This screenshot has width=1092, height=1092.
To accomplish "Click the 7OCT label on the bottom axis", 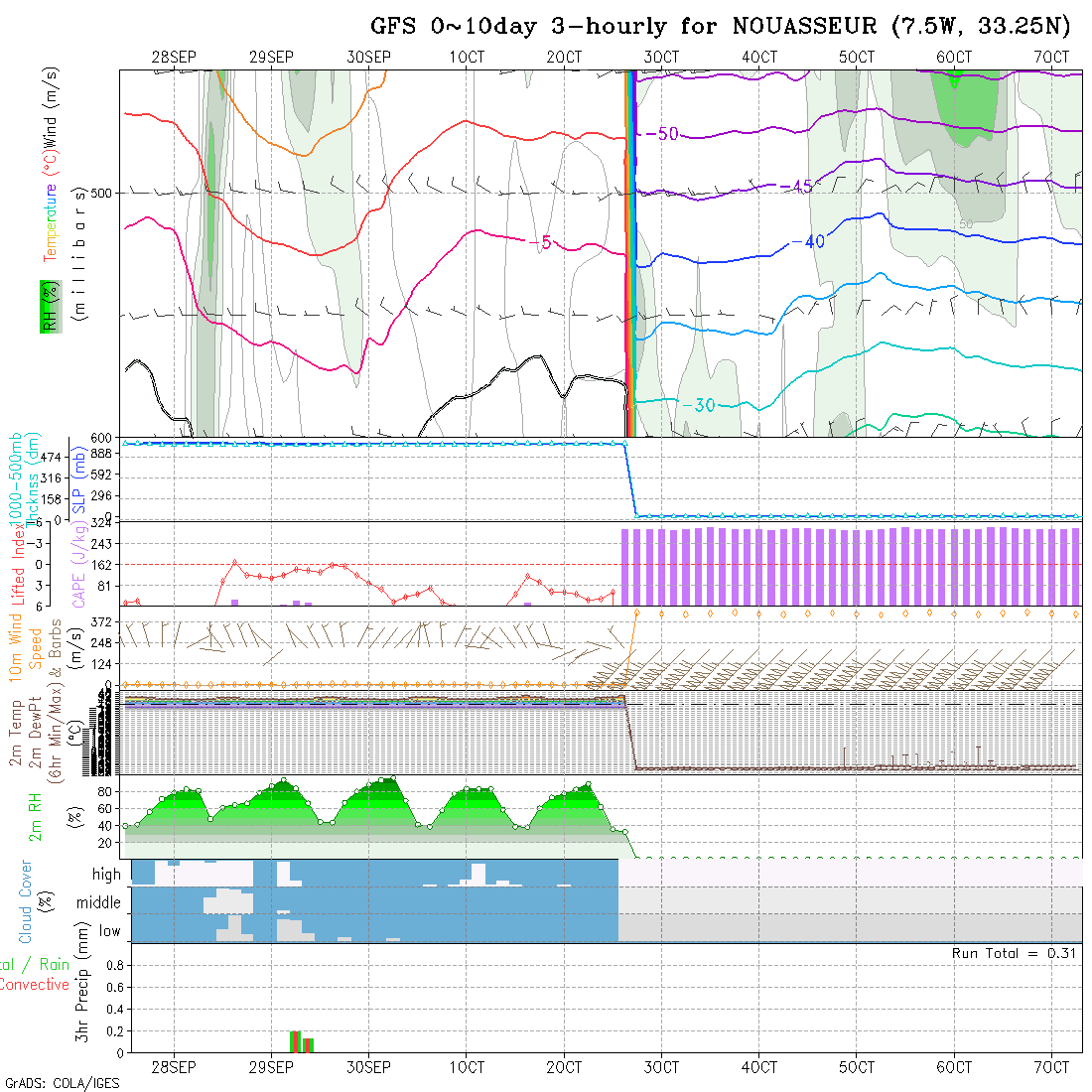I will [1050, 1067].
